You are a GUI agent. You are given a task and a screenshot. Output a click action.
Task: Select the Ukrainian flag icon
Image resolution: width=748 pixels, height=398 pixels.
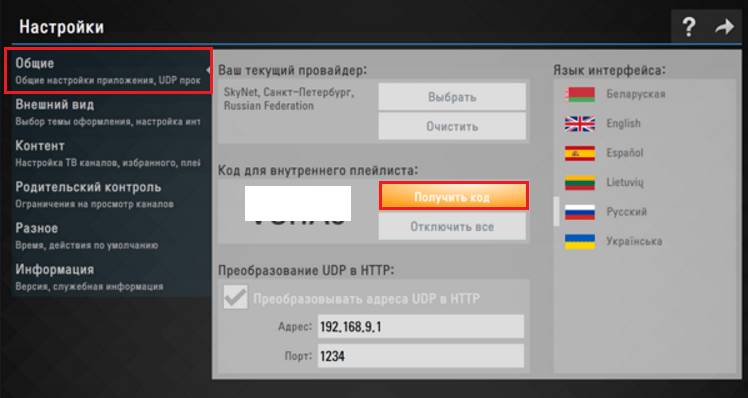point(580,241)
